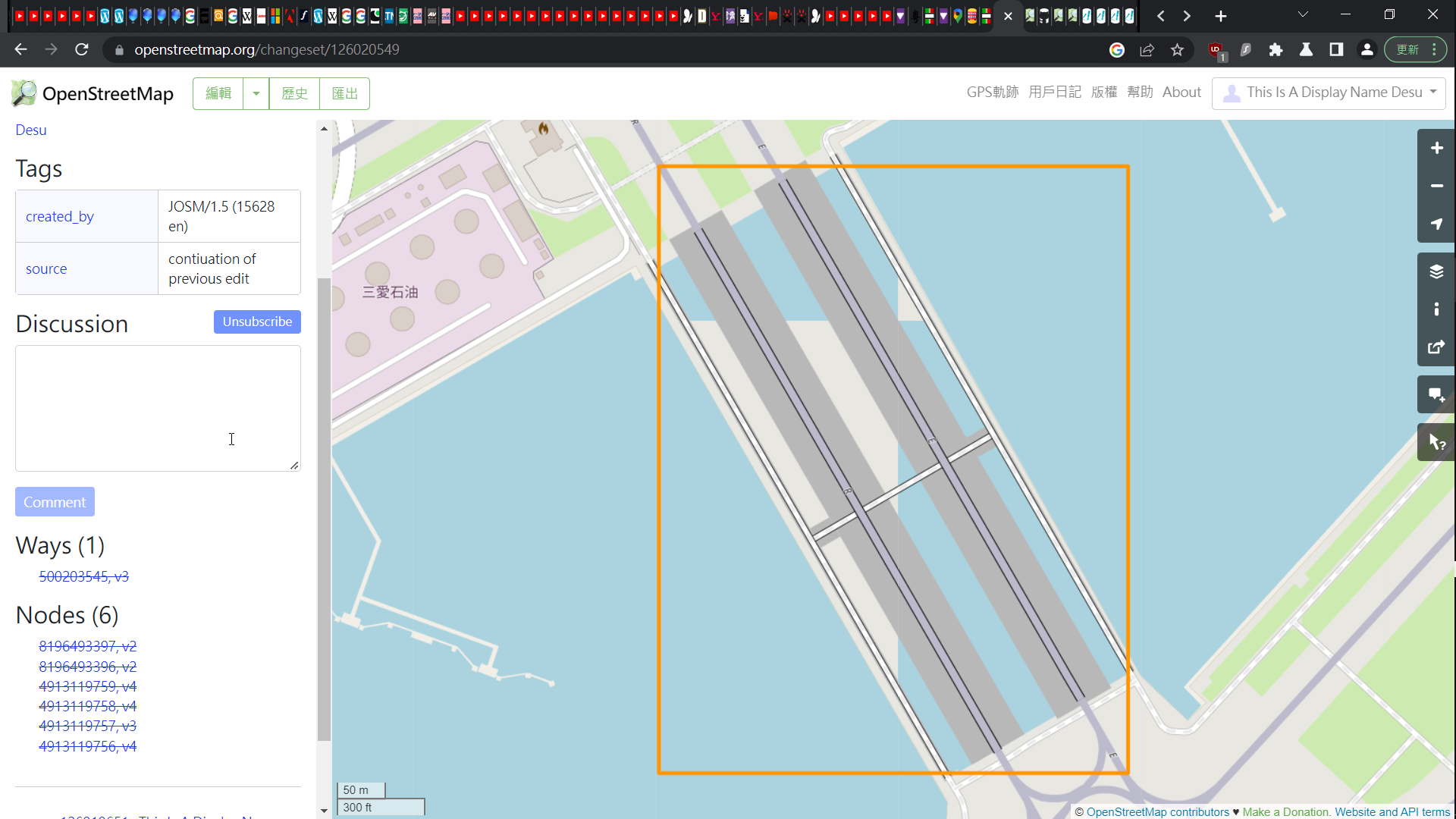The width and height of the screenshot is (1456, 819).
Task: Click the Comment button
Action: click(54, 501)
